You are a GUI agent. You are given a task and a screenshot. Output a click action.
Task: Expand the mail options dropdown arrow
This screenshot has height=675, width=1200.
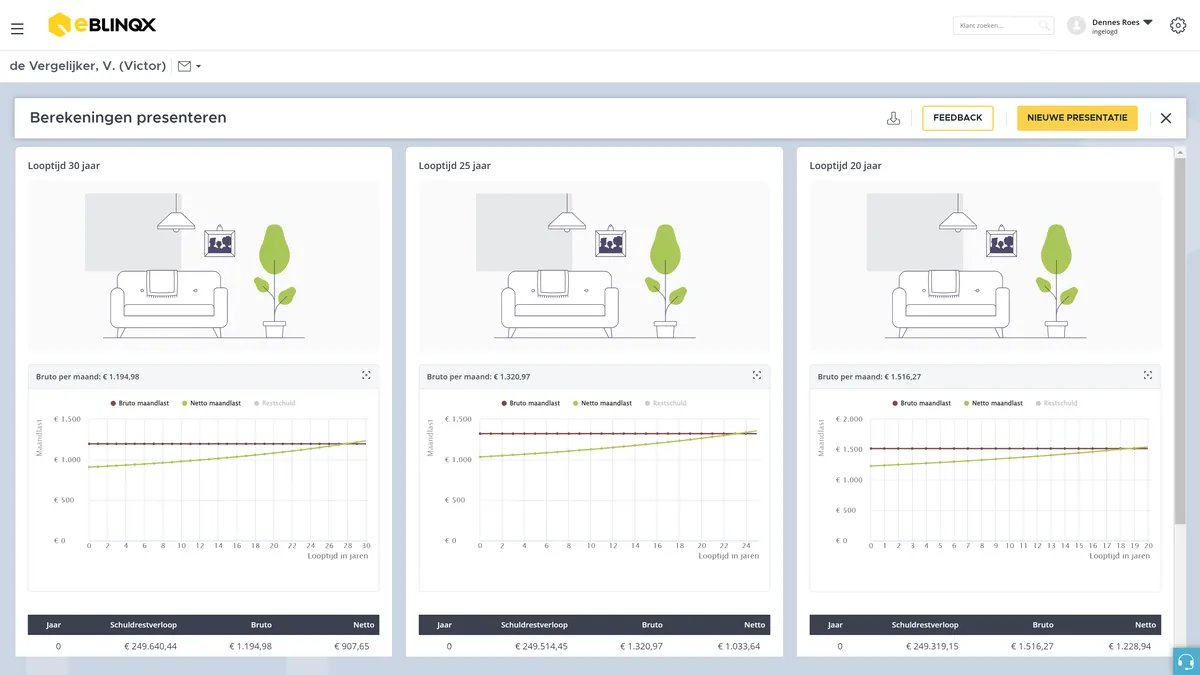(x=199, y=67)
